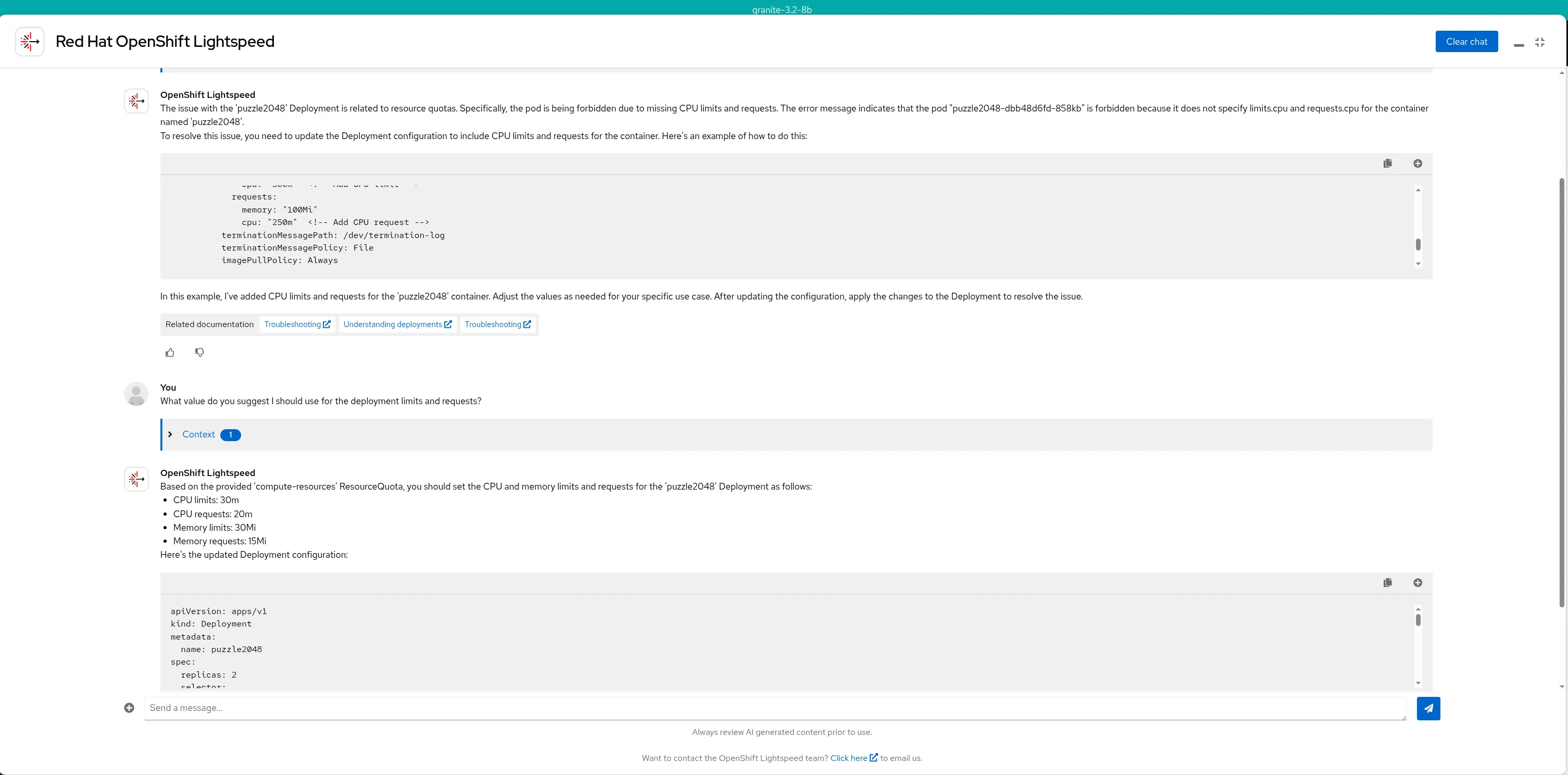Focus the Send a message input

[775, 708]
